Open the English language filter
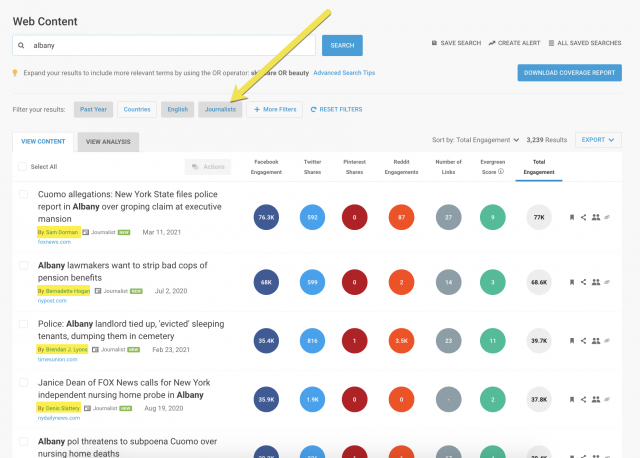Viewport: 640px width, 458px height. (178, 109)
